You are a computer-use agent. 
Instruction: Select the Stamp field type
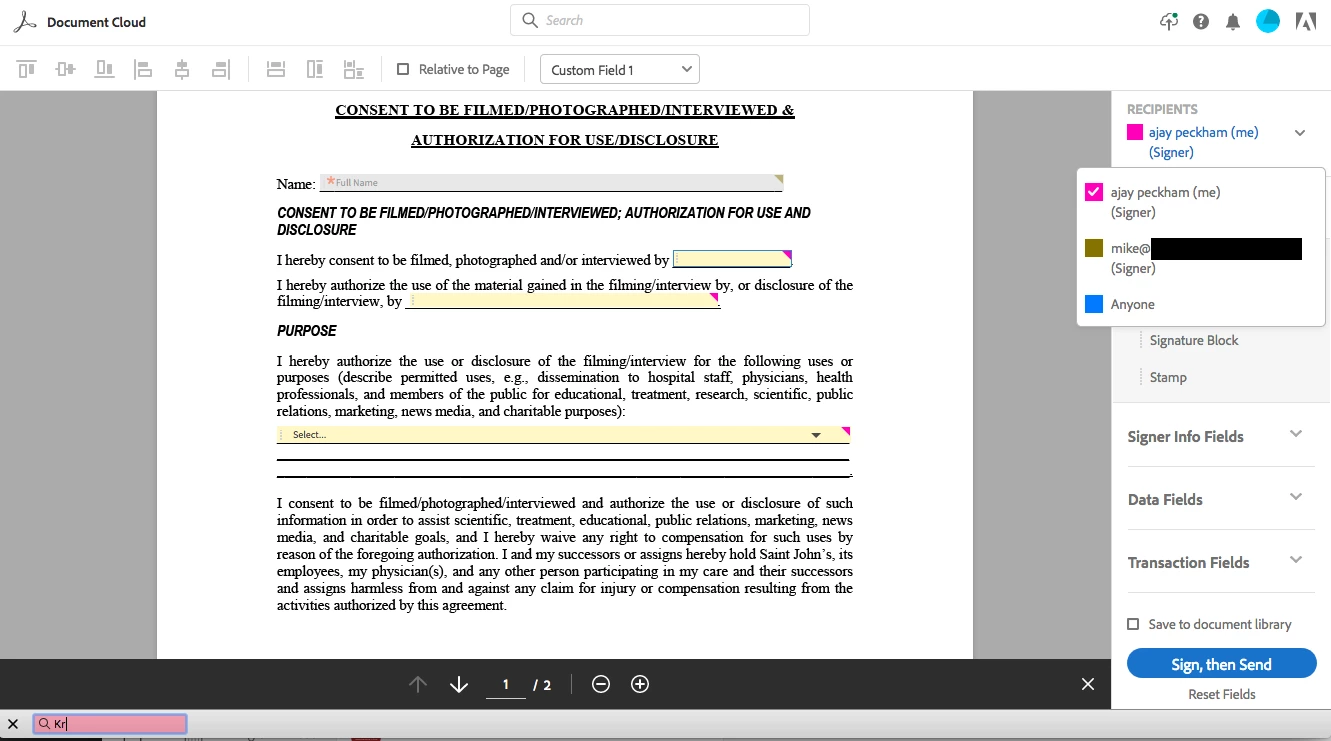[x=1168, y=377]
